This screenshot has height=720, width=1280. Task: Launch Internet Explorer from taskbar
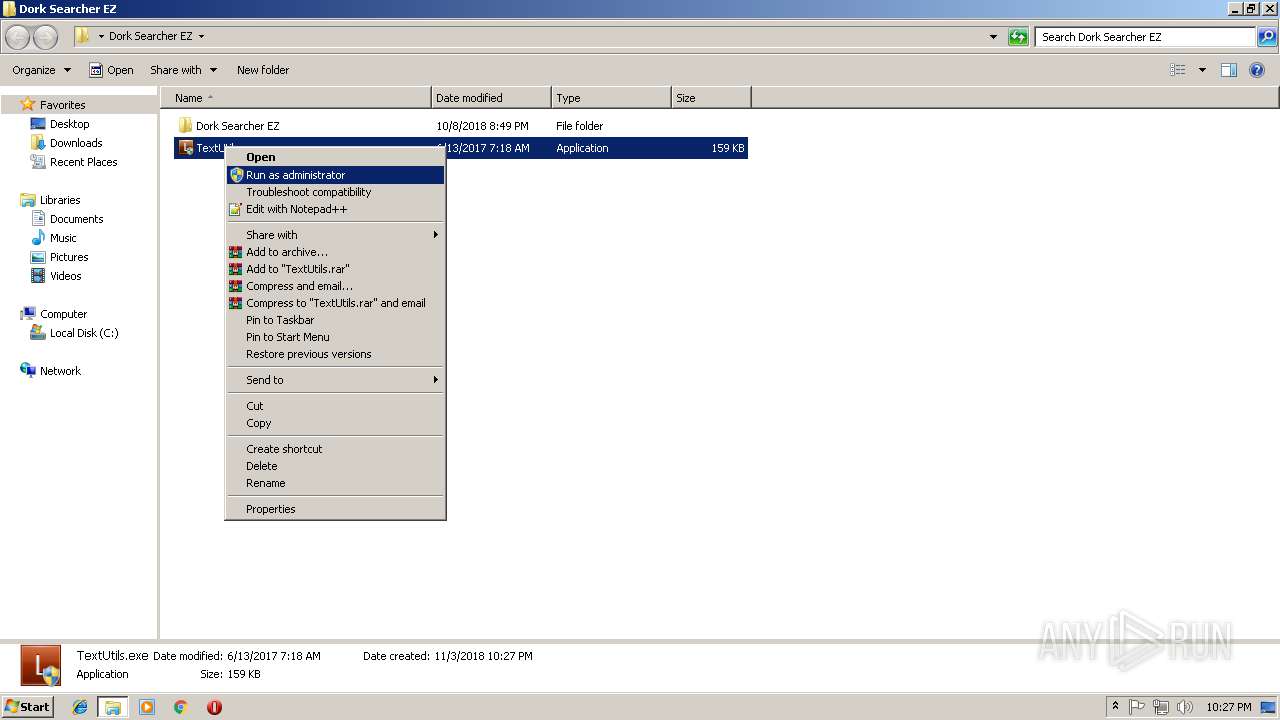pyautogui.click(x=80, y=707)
